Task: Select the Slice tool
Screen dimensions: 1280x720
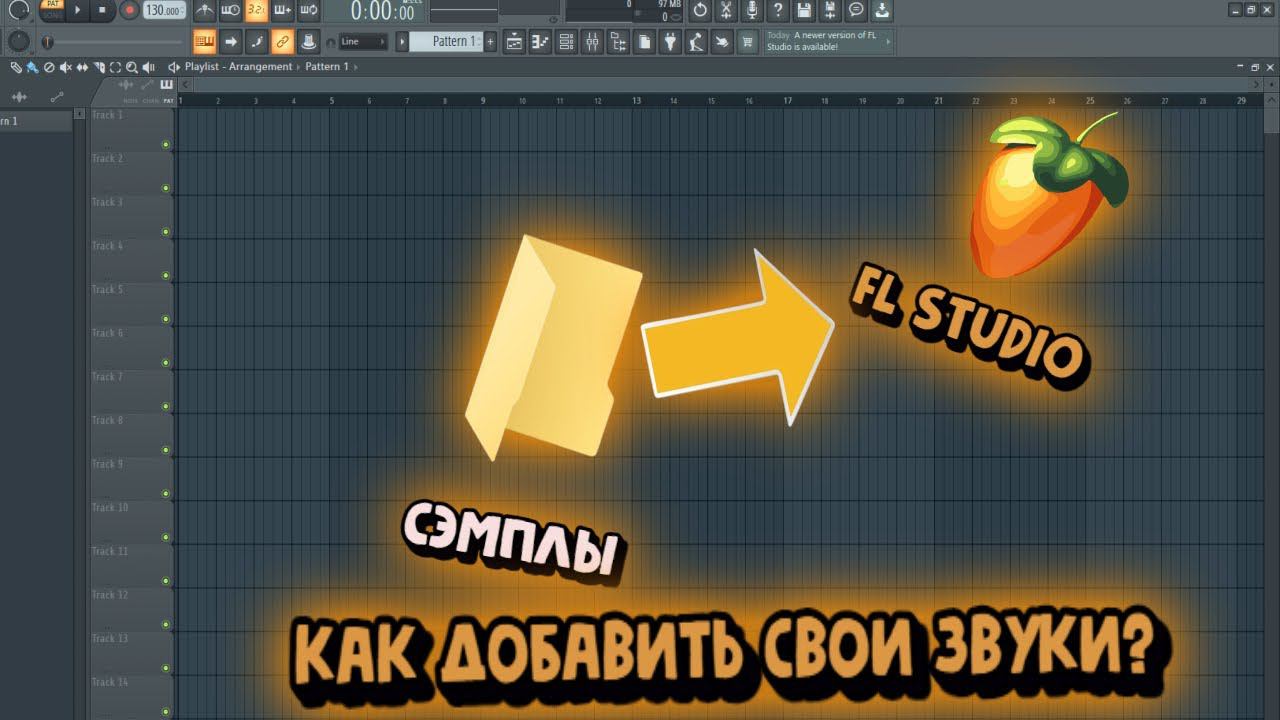Action: point(99,67)
